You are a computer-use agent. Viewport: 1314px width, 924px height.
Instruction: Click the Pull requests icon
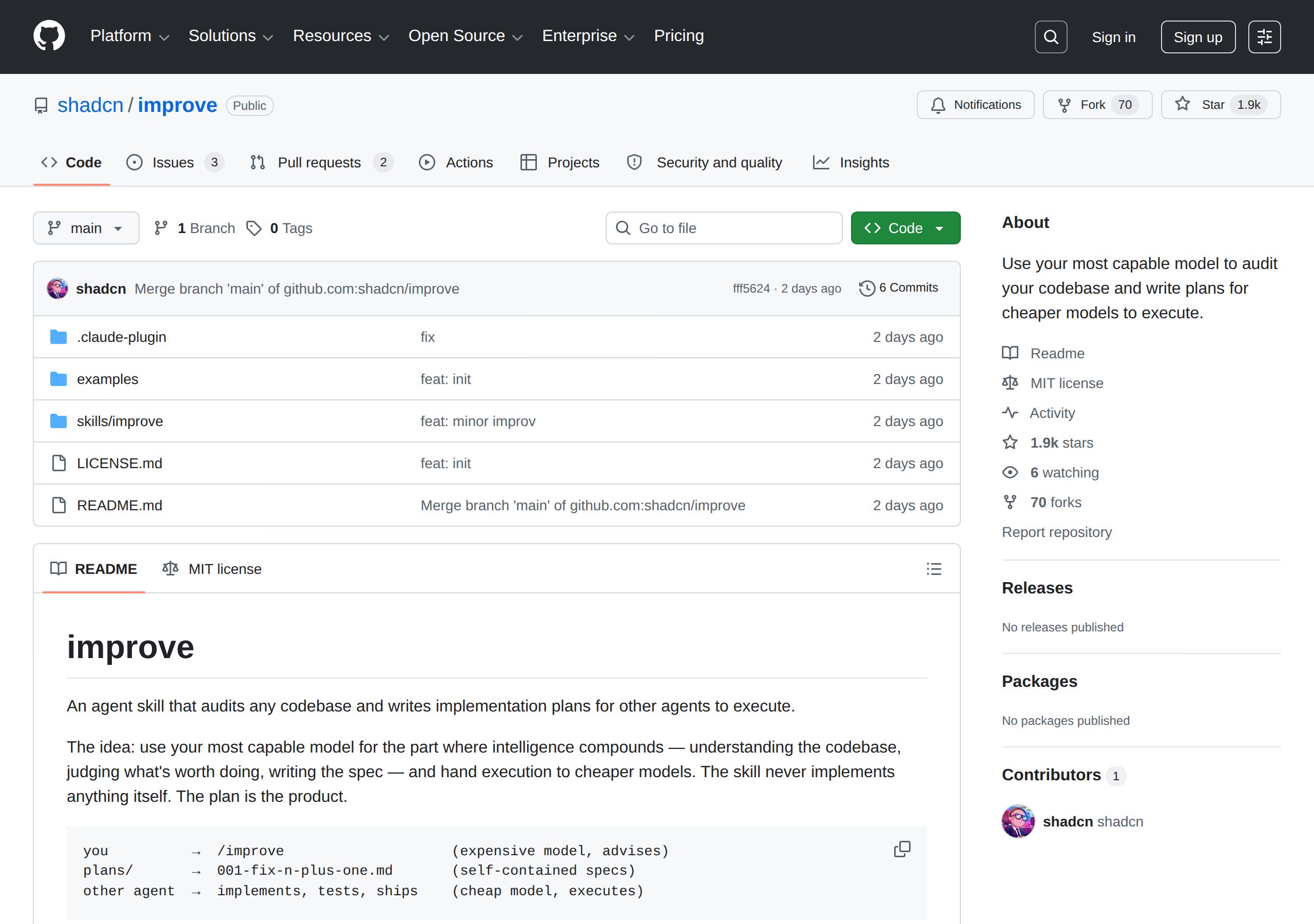pyautogui.click(x=258, y=163)
